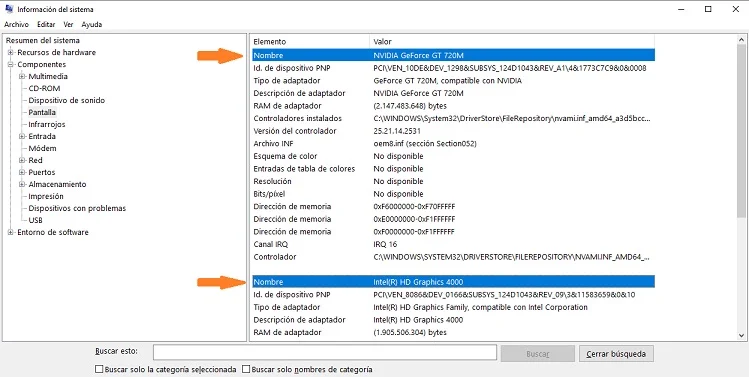Enable Buscar solo nombres de categoría

point(246,369)
